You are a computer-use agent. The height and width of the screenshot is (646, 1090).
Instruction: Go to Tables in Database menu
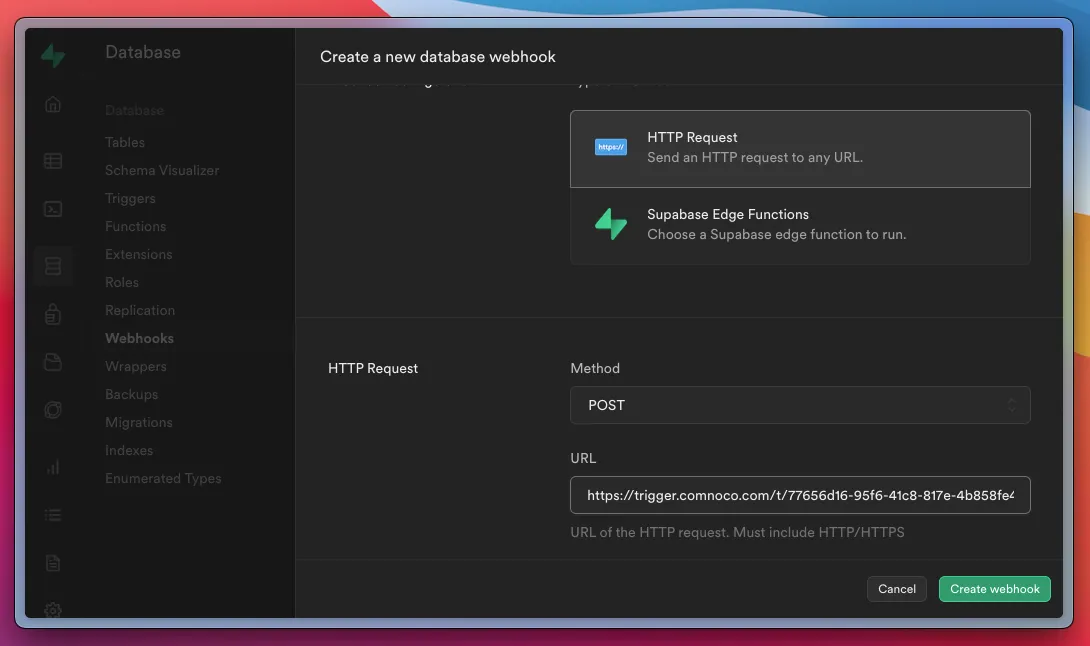click(x=125, y=142)
